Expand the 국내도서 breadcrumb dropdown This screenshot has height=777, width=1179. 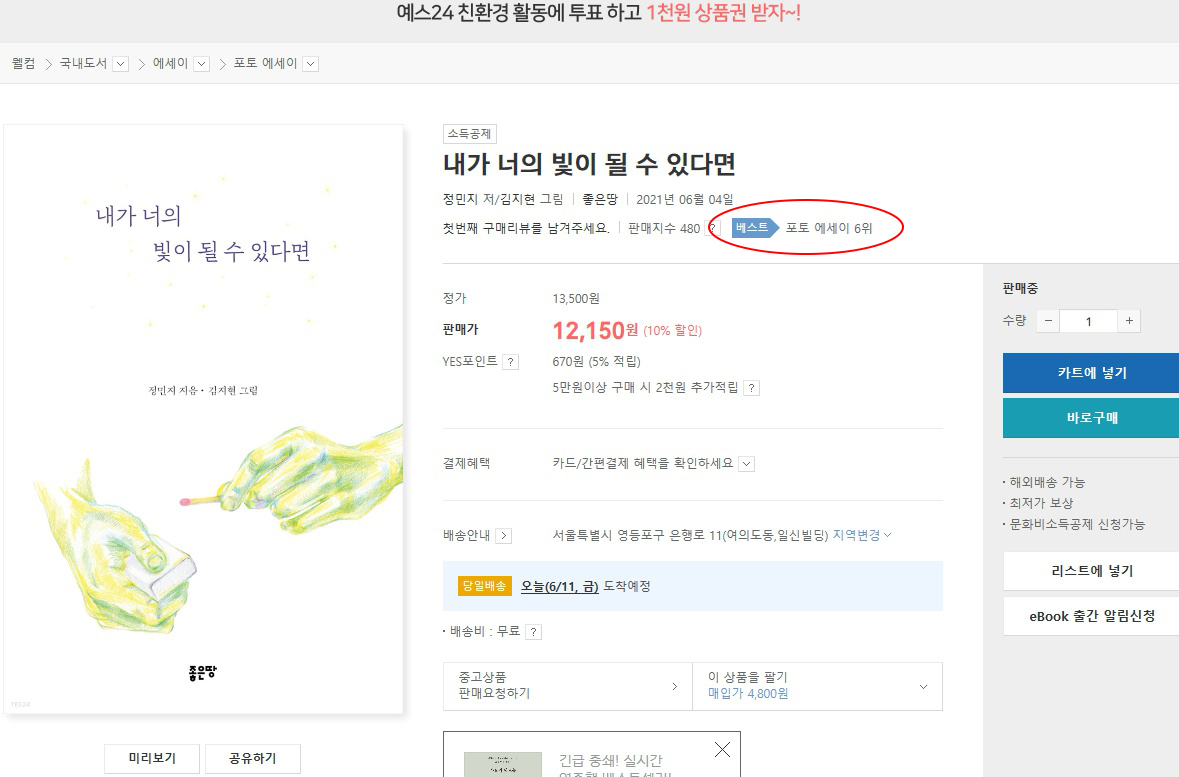pos(120,64)
